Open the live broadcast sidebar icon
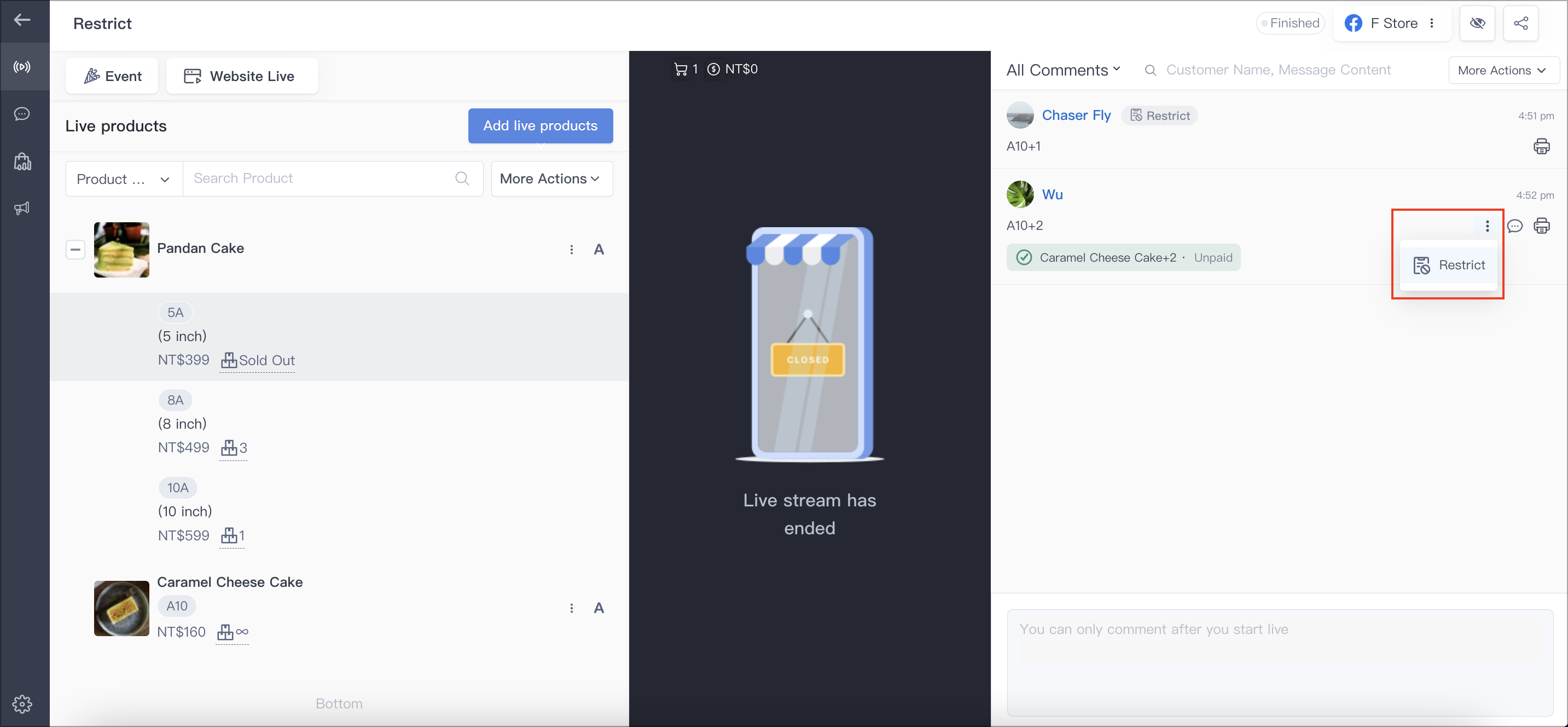The height and width of the screenshot is (727, 1568). pos(22,67)
